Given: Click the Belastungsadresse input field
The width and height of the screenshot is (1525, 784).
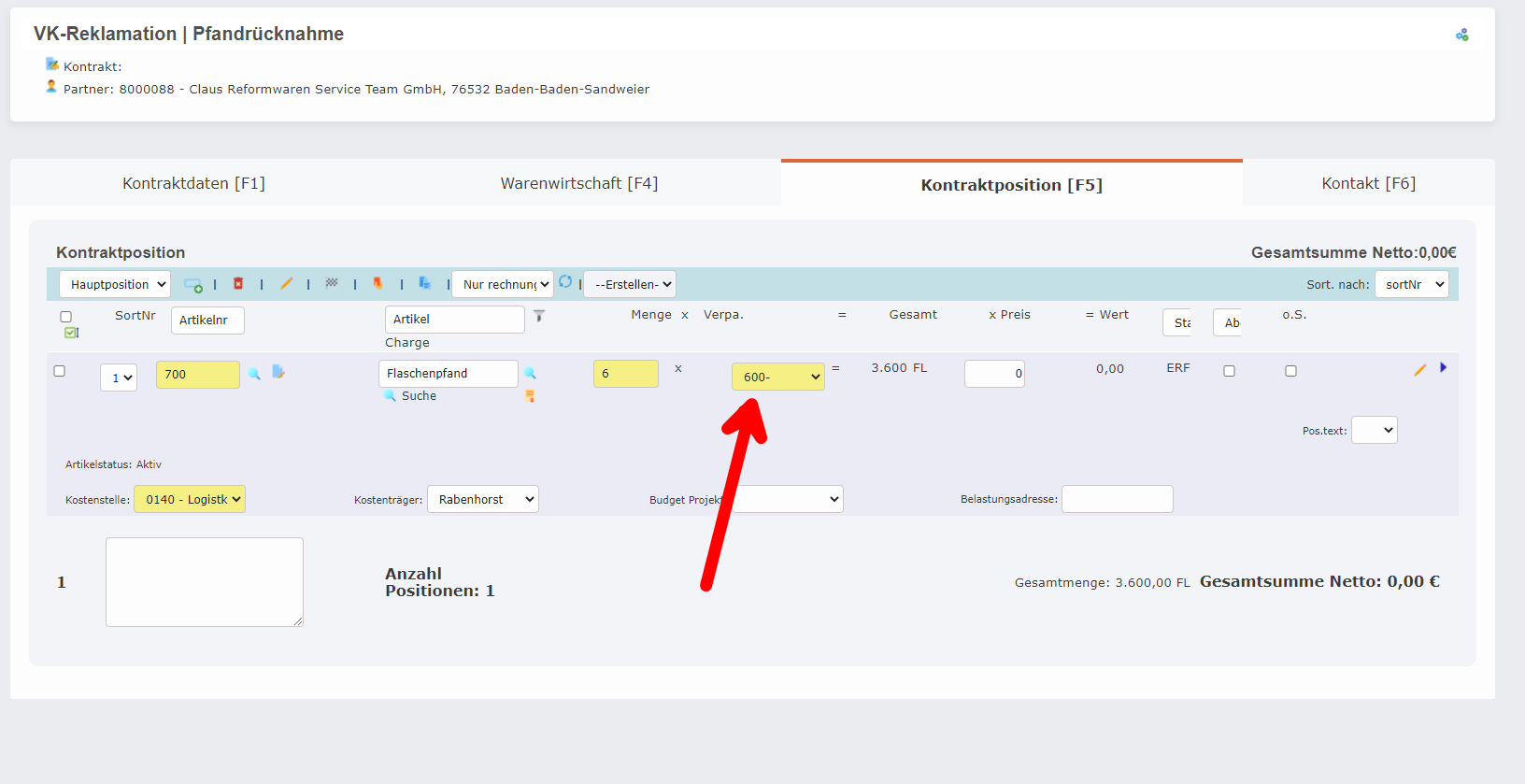Looking at the screenshot, I should point(1118,499).
